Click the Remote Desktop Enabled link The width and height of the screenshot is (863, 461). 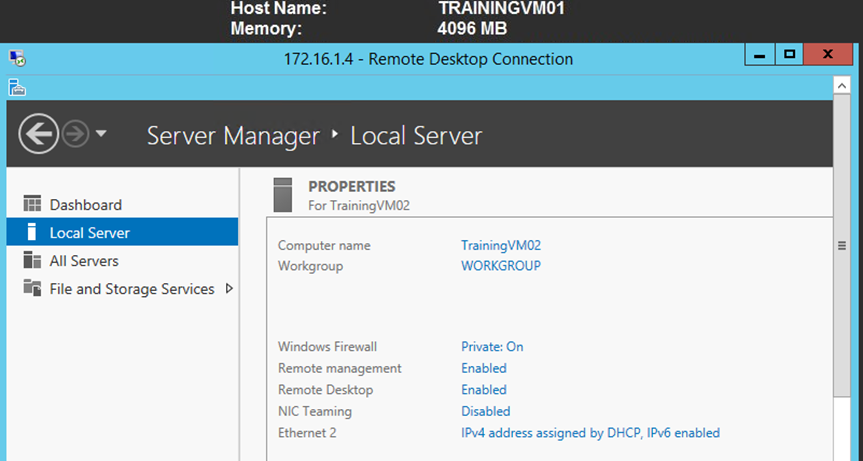click(x=484, y=389)
